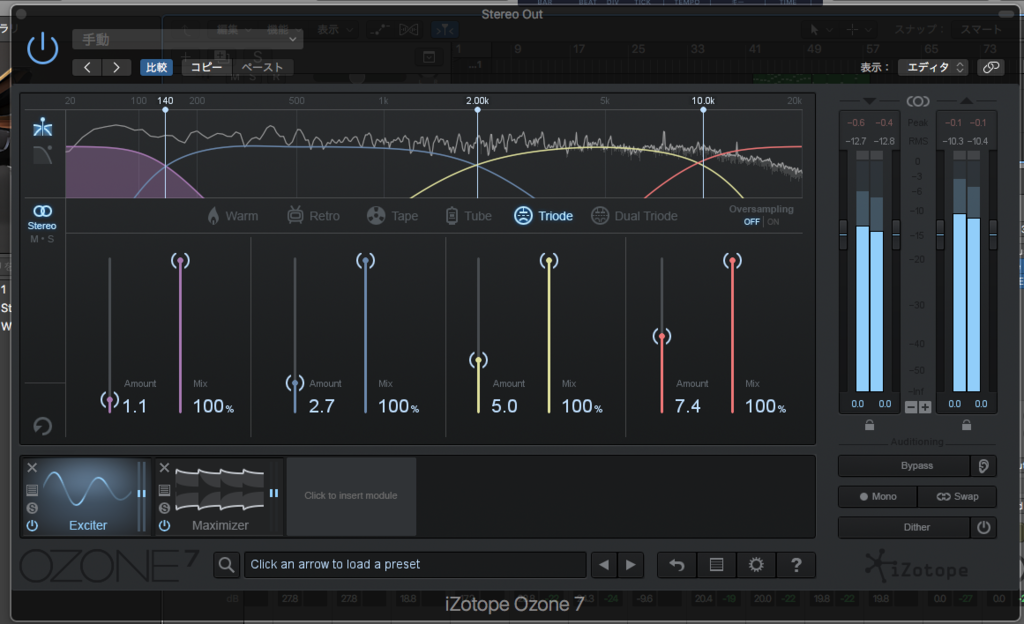Click the ペースト paste button
1024x624 pixels.
point(262,67)
